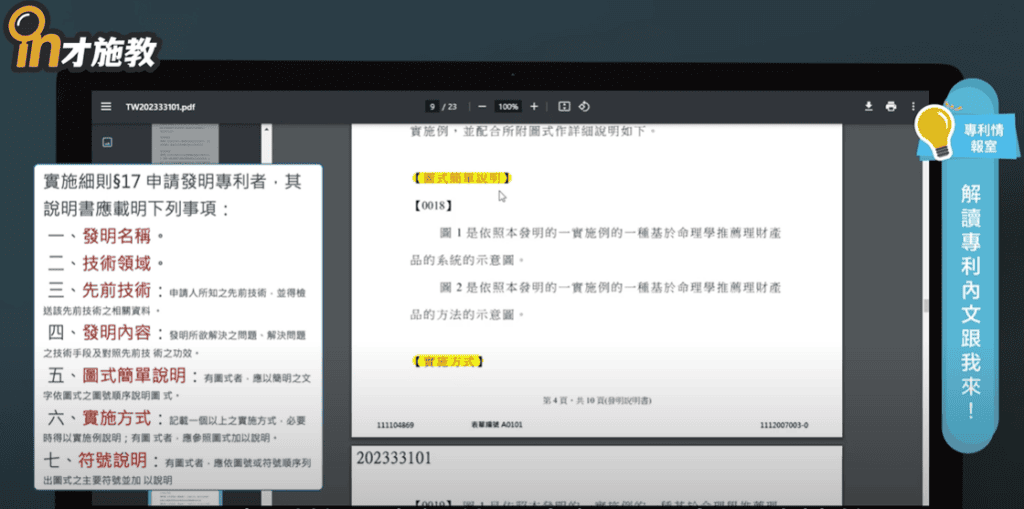Screen dimensions: 1024x509
Task: Click the zoom out minus button
Action: pyautogui.click(x=482, y=106)
